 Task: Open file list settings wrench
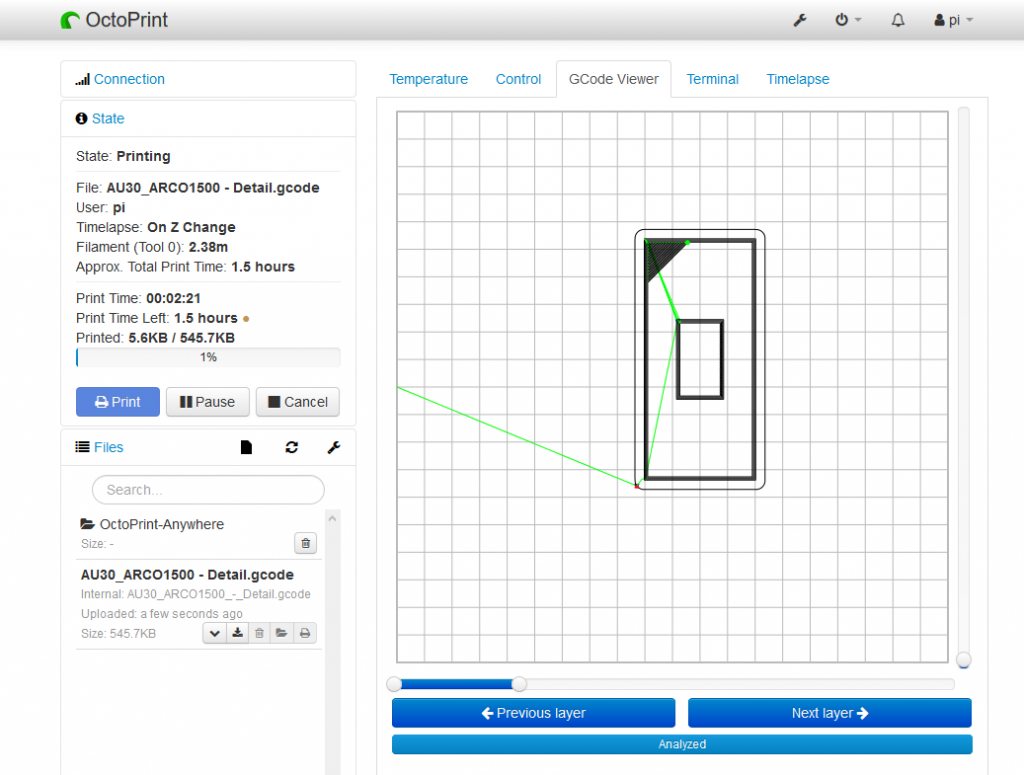point(334,447)
